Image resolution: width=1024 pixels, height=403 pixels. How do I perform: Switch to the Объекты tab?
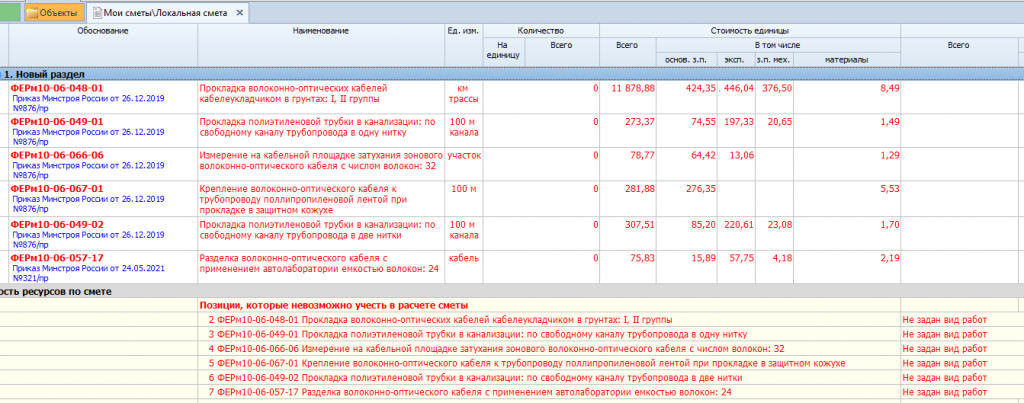pos(55,12)
